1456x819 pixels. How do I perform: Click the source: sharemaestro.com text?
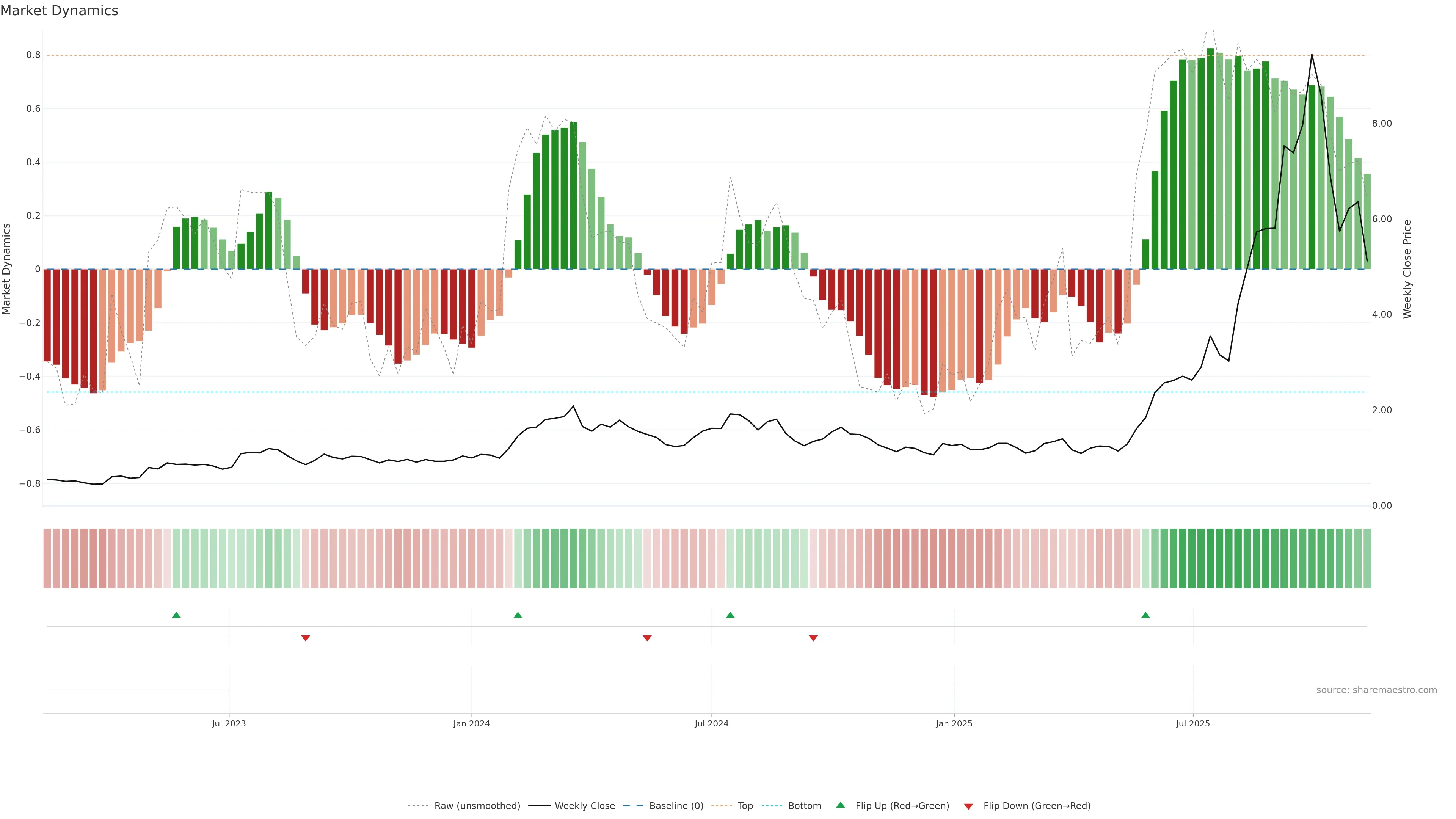(x=1376, y=690)
